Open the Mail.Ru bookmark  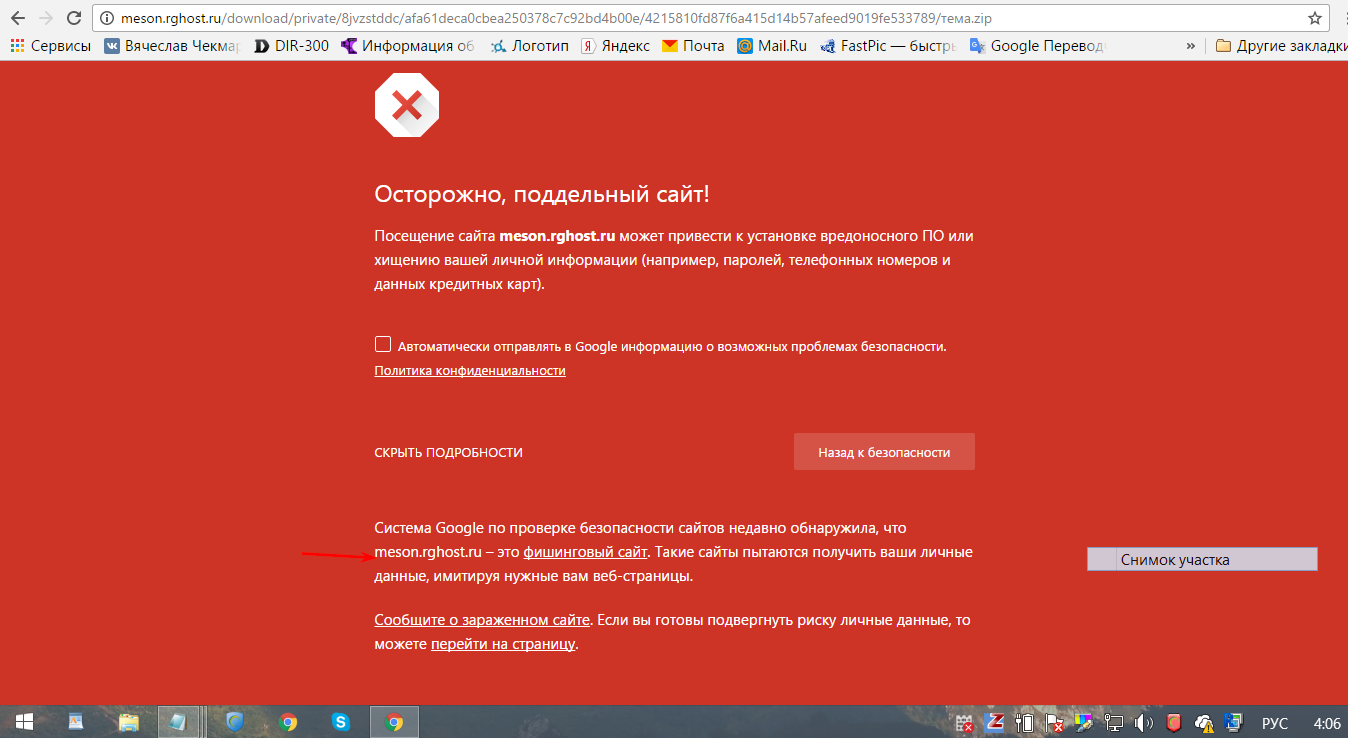coord(771,46)
